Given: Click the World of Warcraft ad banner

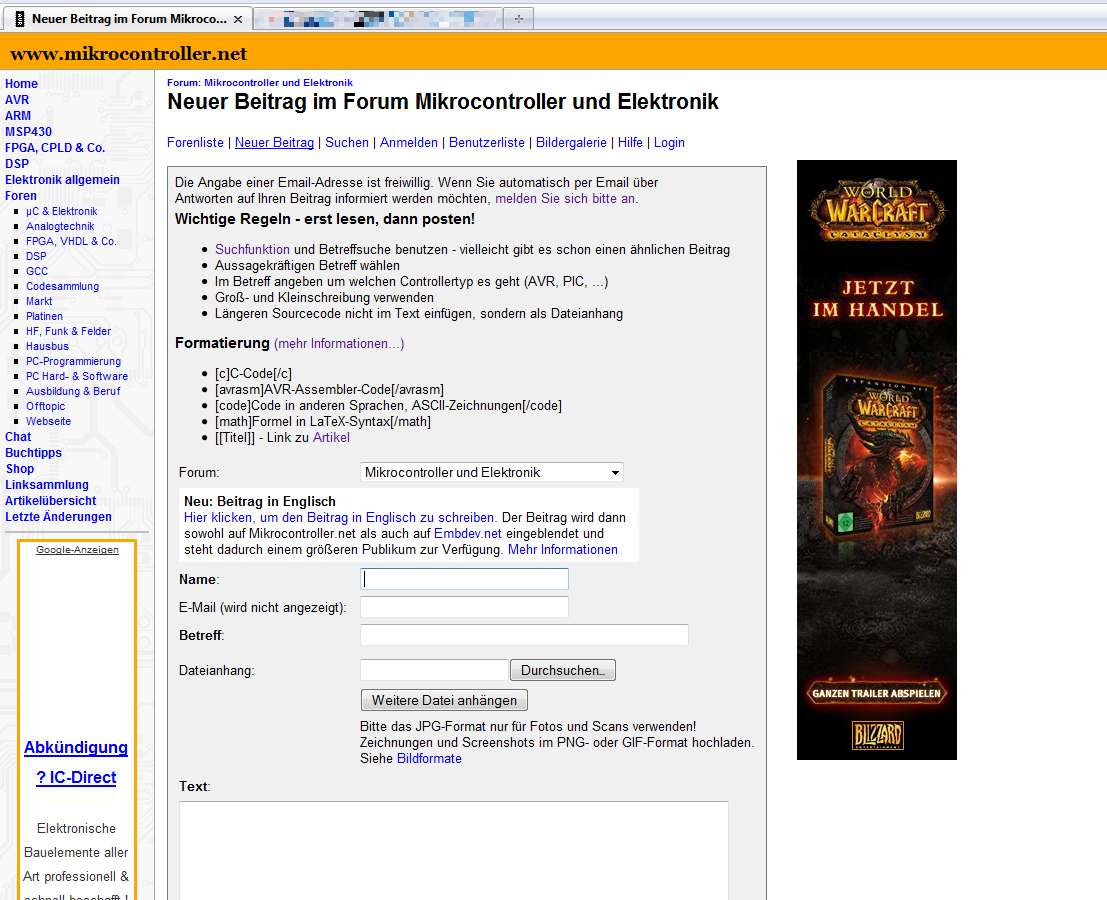Looking at the screenshot, I should tap(876, 460).
